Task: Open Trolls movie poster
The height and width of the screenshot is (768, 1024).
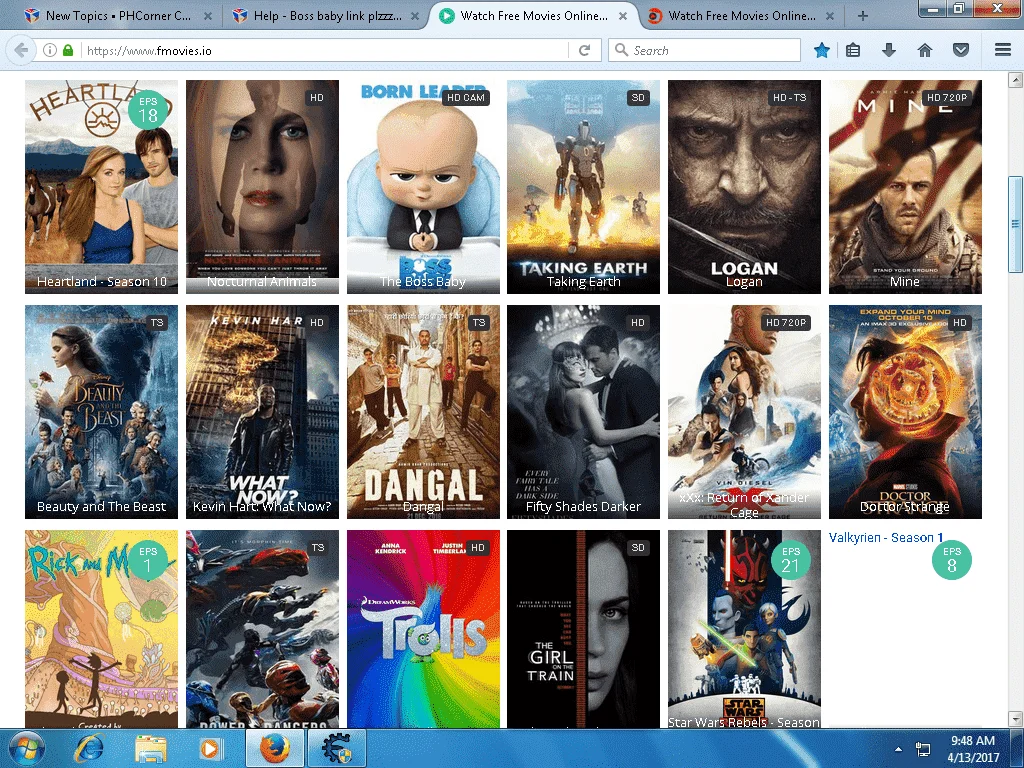Action: point(423,629)
